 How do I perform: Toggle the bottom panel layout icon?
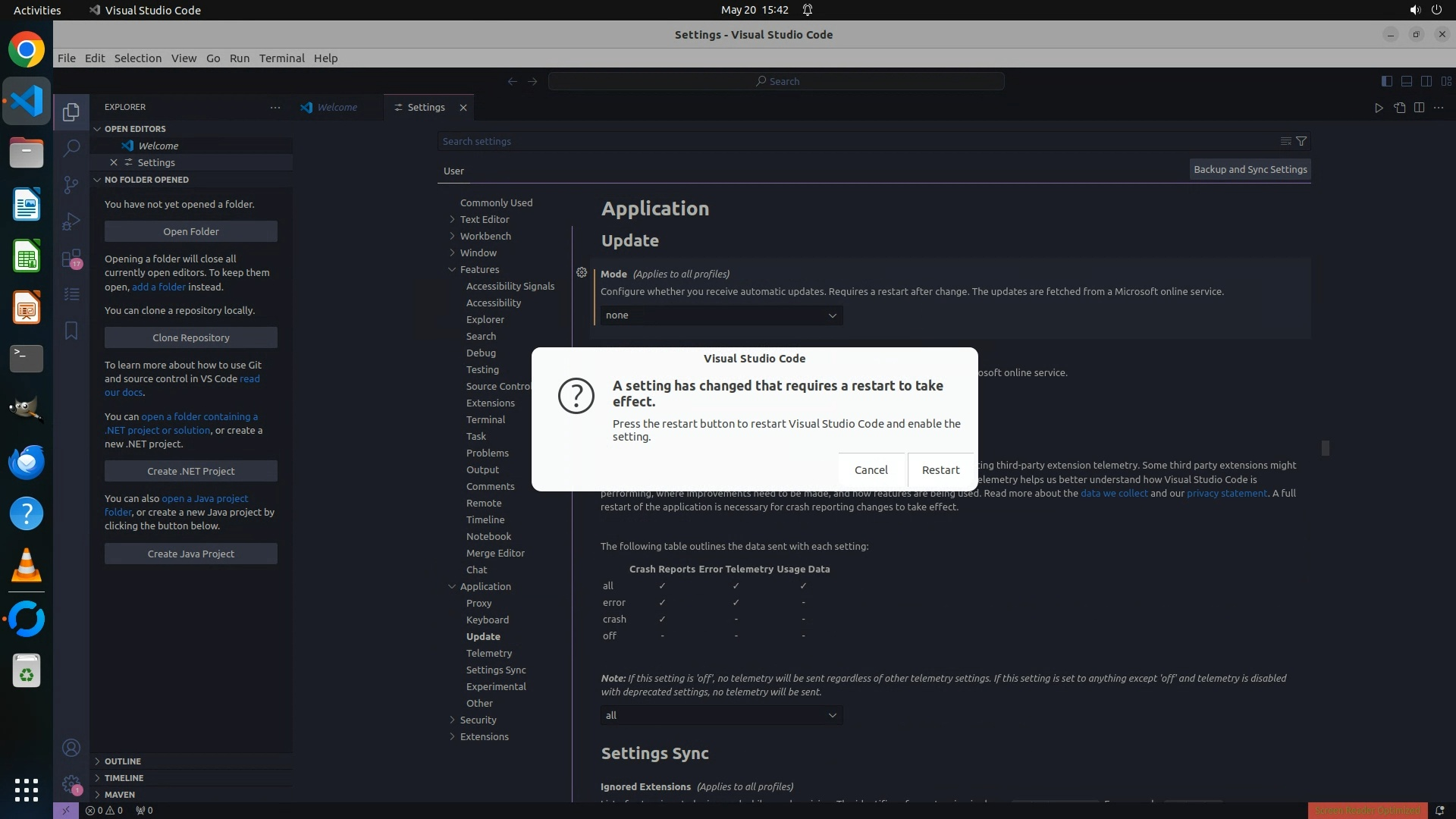(x=1406, y=81)
